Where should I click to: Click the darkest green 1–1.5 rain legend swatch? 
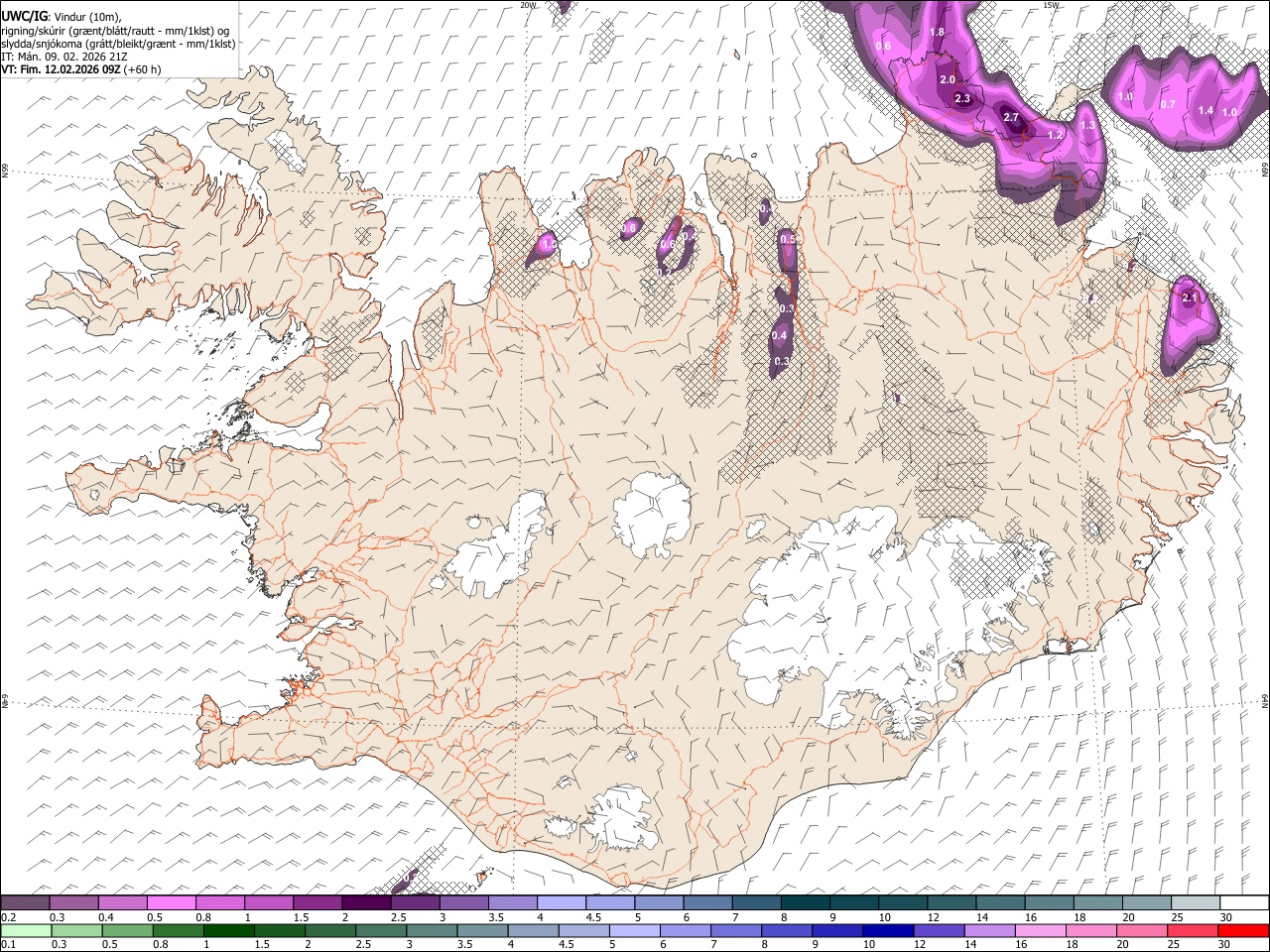pos(229,930)
